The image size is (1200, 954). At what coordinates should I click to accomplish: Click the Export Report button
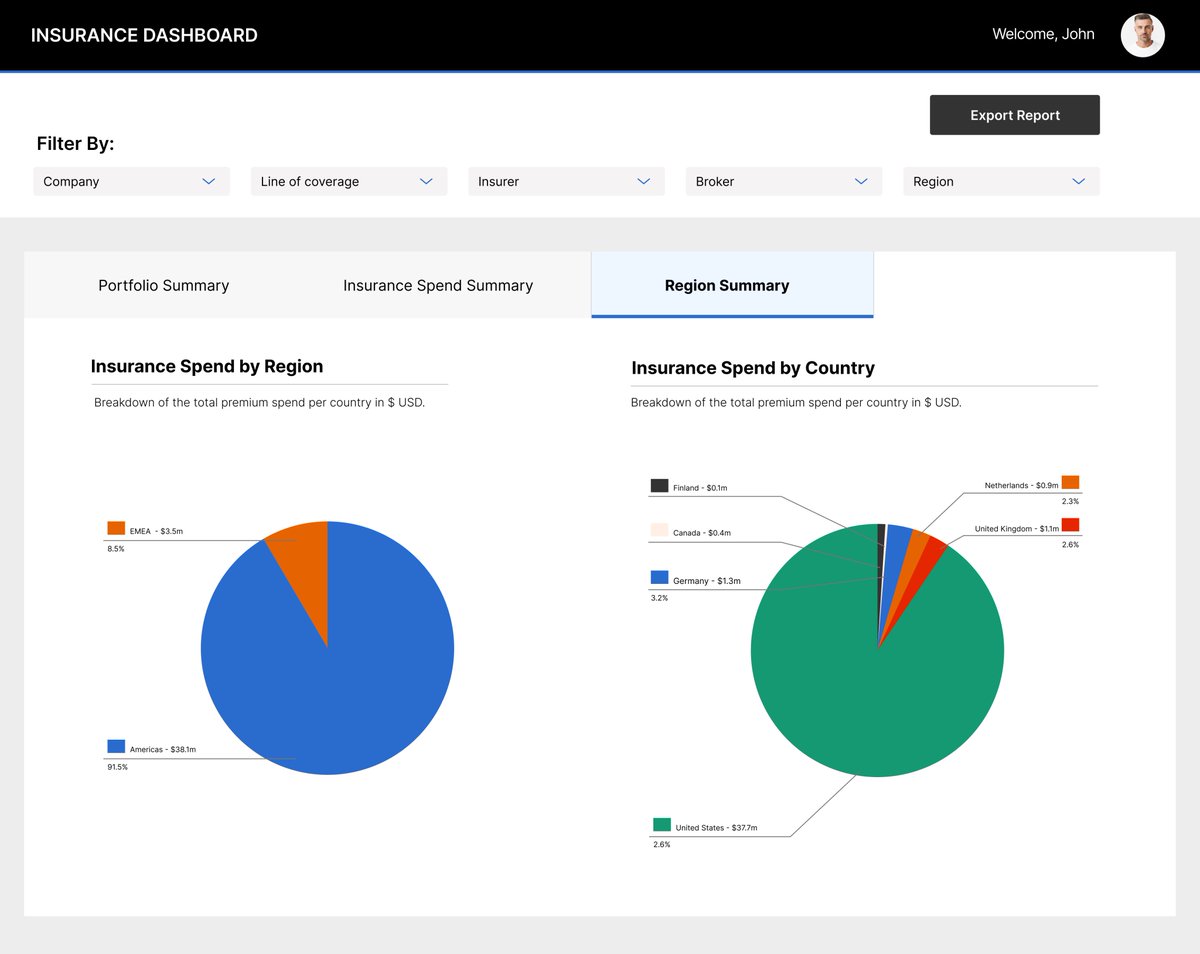tap(1015, 115)
